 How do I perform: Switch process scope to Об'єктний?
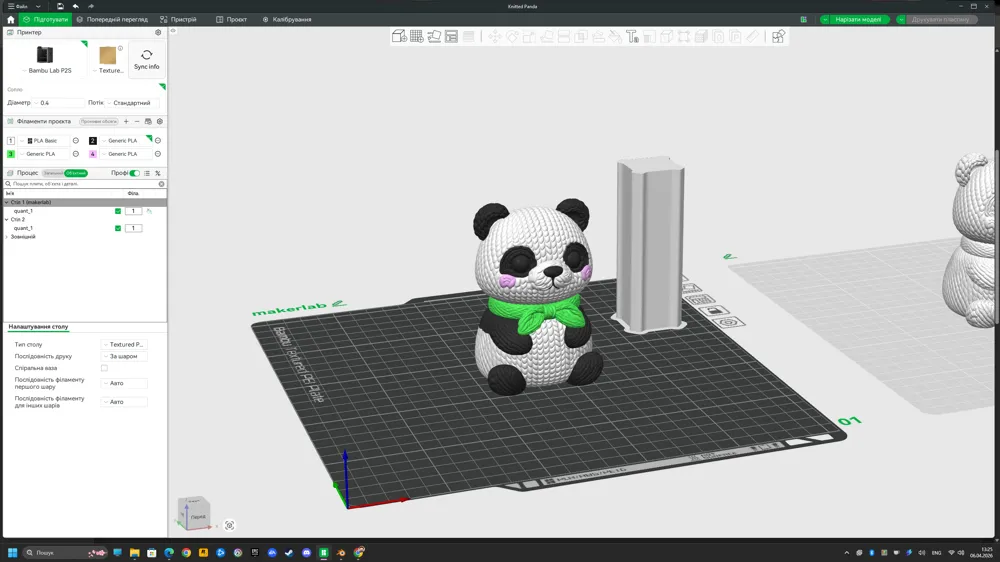[75, 173]
